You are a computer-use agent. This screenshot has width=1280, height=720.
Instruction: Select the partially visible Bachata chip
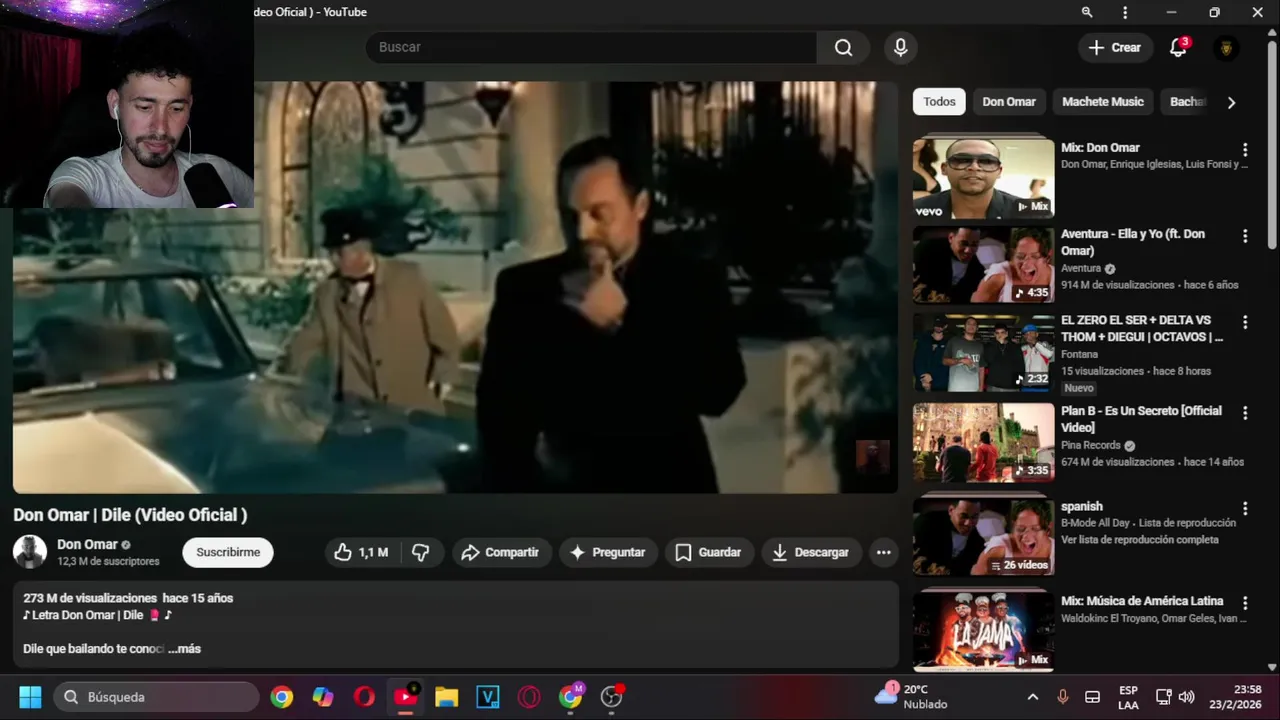[x=1186, y=101]
